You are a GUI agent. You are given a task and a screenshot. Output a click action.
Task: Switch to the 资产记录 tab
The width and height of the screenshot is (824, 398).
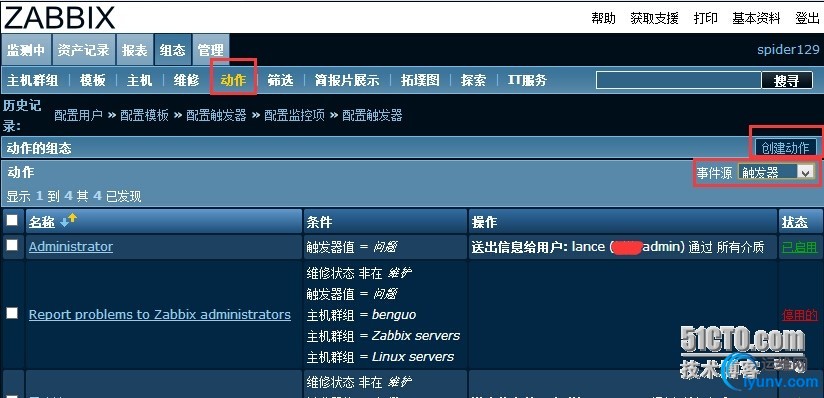(84, 50)
